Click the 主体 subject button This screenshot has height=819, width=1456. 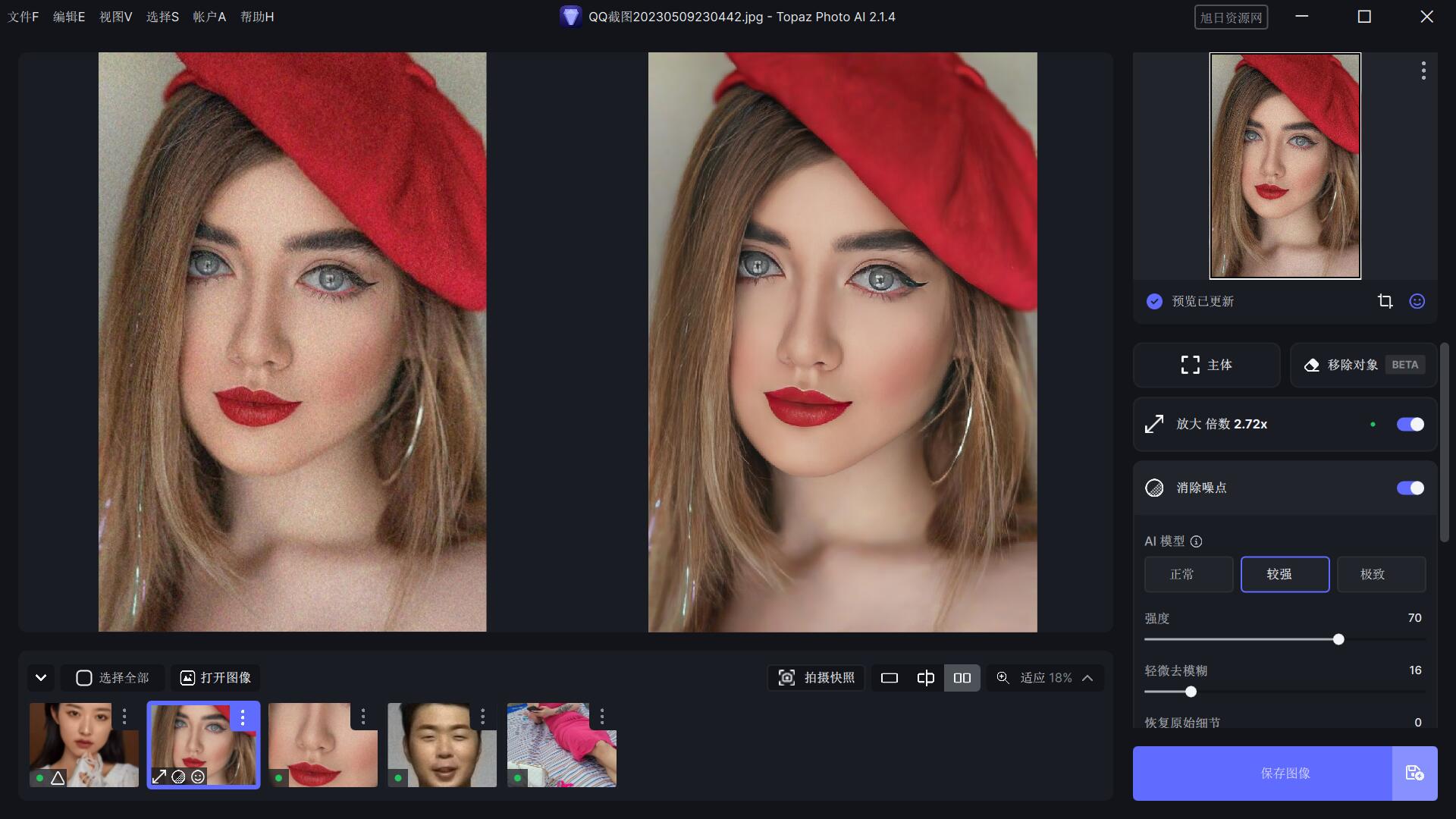click(x=1207, y=365)
